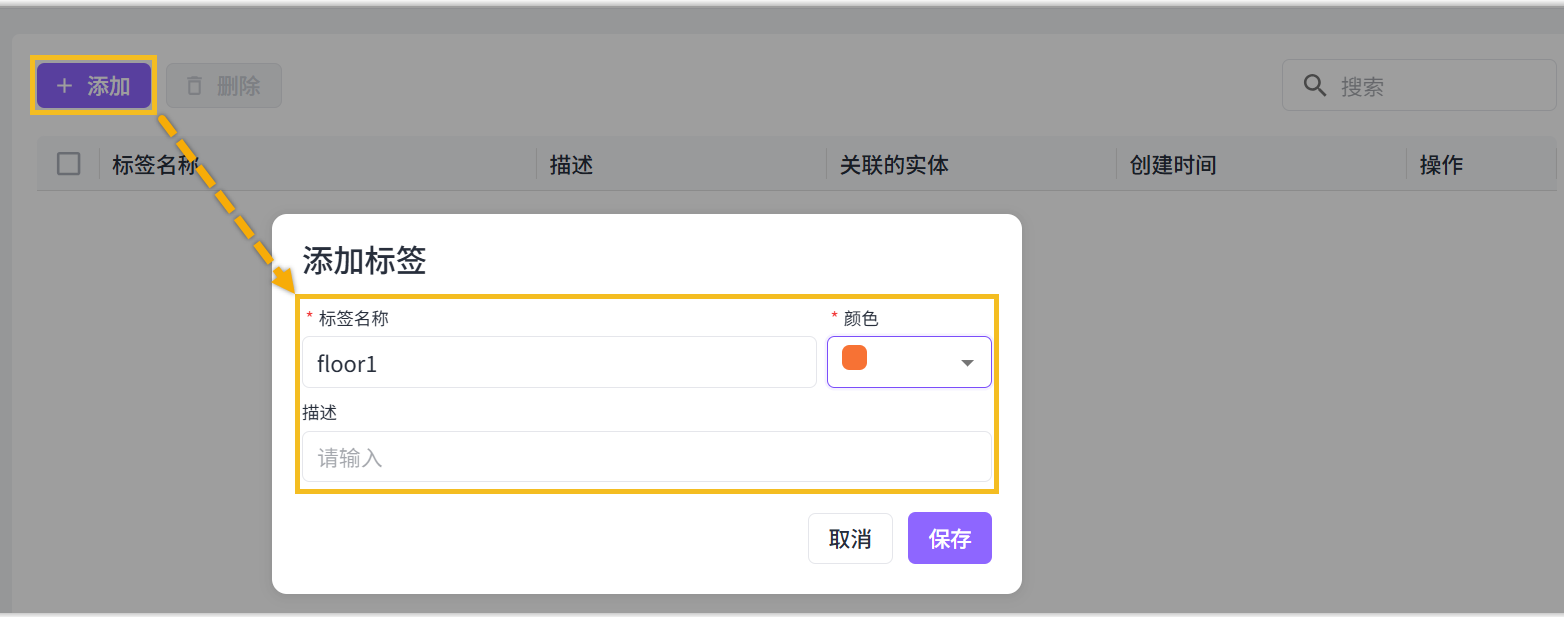Click into the 搜索 text field
The width and height of the screenshot is (1564, 617).
1440,86
